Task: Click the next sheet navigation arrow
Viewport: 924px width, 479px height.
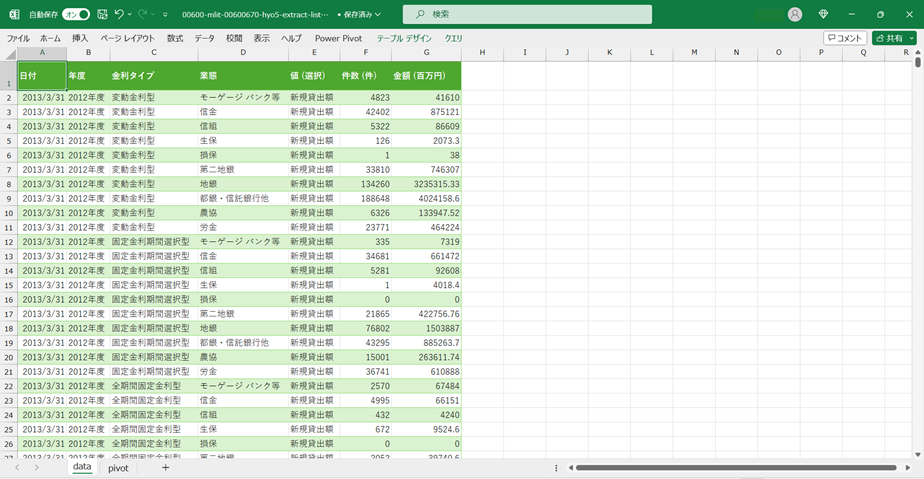Action: click(x=37, y=467)
